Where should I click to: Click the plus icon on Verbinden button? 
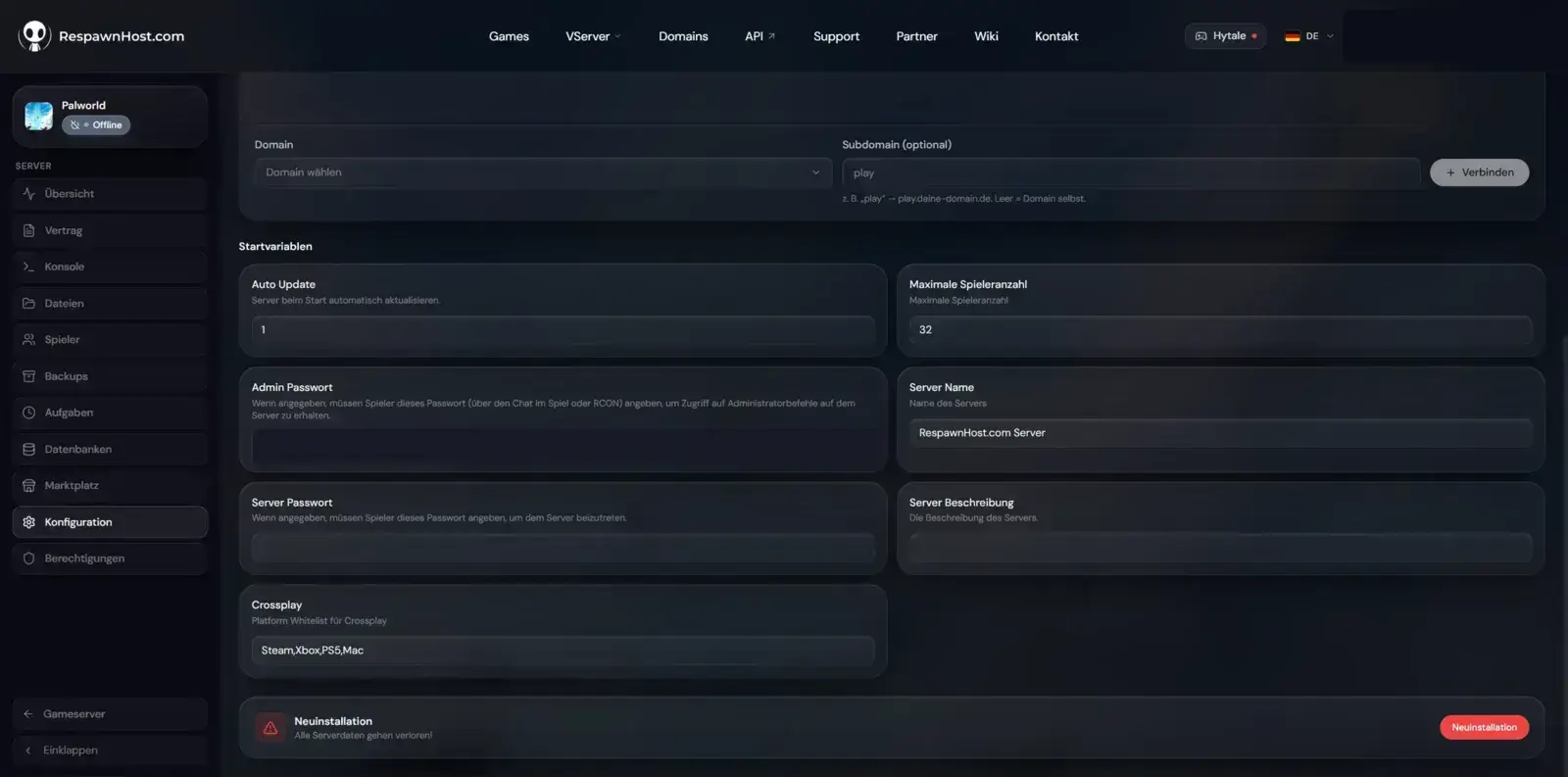pyautogui.click(x=1450, y=172)
